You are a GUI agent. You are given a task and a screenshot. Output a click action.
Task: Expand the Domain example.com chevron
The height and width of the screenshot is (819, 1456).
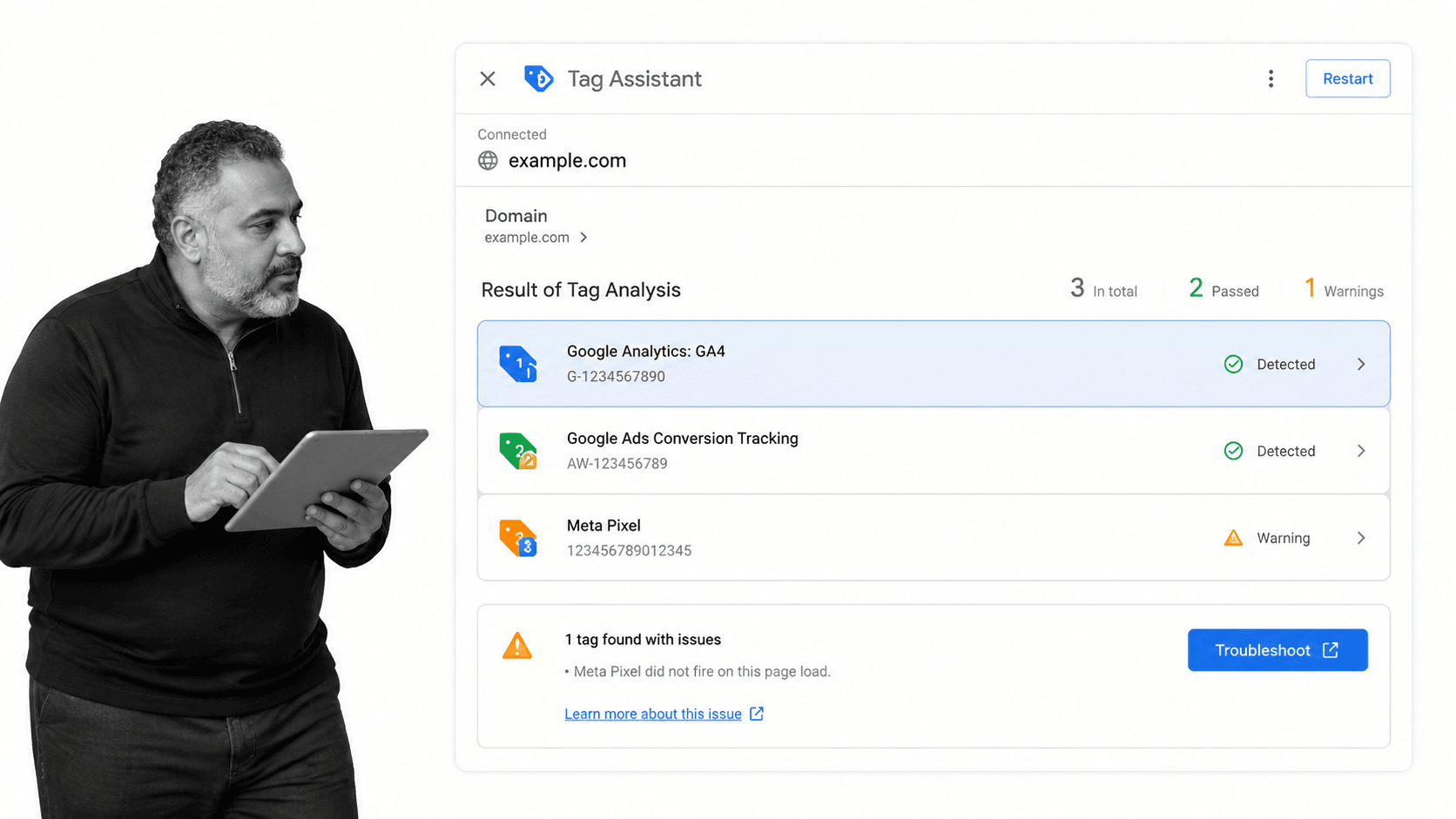coord(583,238)
